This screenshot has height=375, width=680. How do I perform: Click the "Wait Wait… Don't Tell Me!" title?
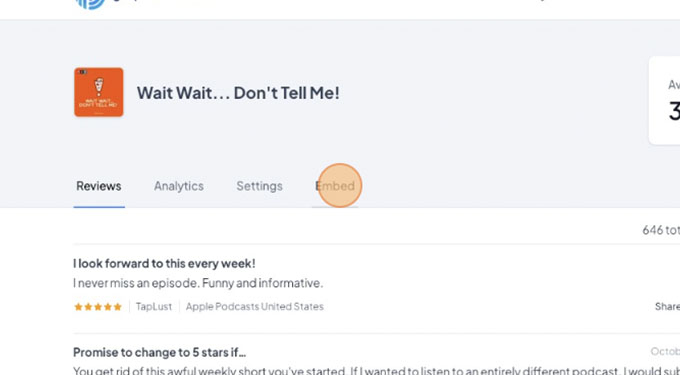tap(238, 93)
